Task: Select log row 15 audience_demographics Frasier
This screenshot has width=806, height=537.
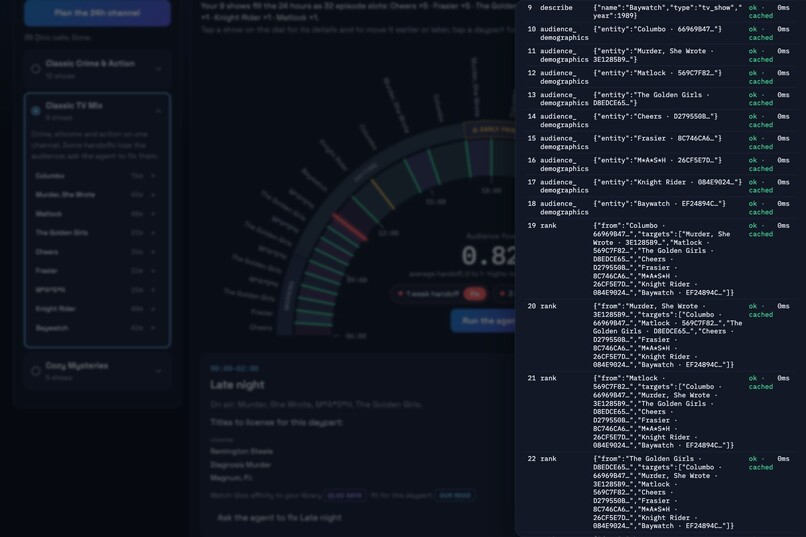Action: [660, 142]
